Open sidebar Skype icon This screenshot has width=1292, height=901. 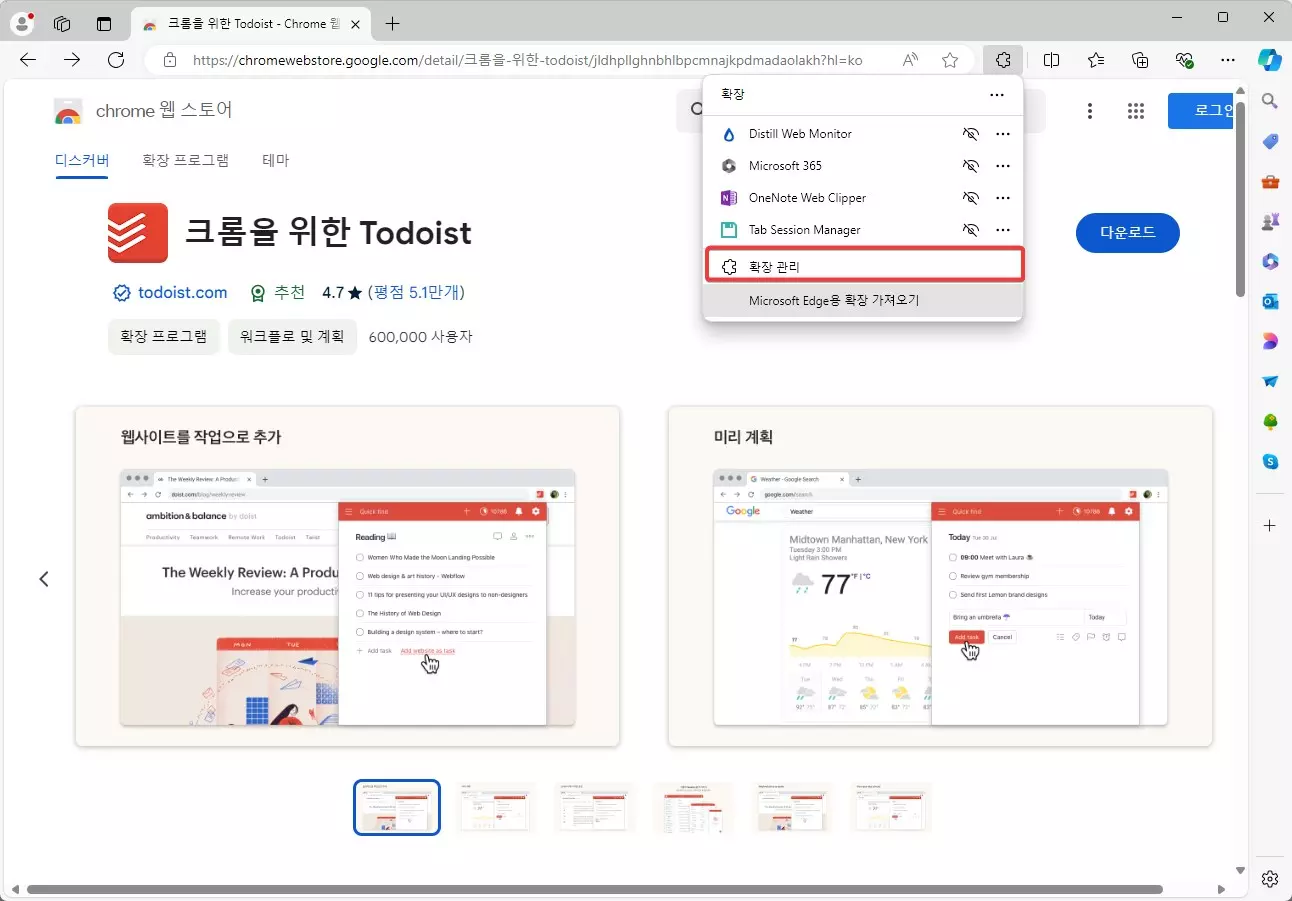pyautogui.click(x=1270, y=461)
